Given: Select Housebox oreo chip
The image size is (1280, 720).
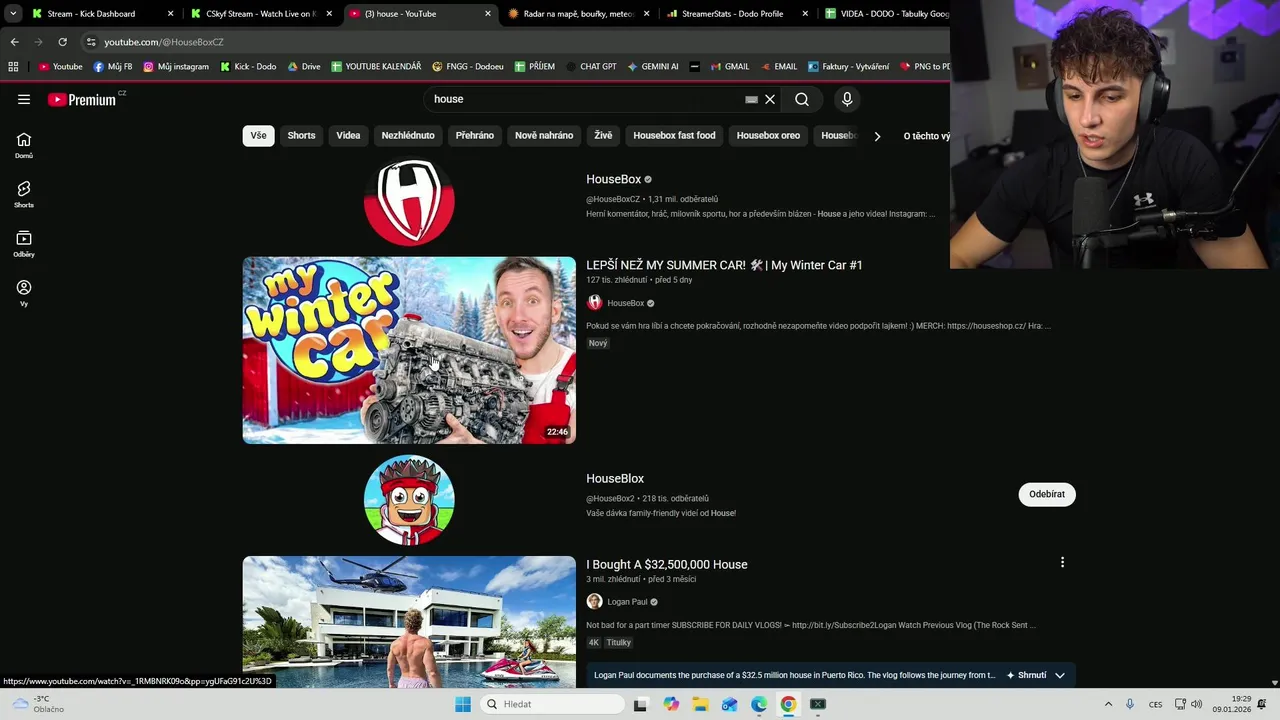Looking at the screenshot, I should 768,136.
